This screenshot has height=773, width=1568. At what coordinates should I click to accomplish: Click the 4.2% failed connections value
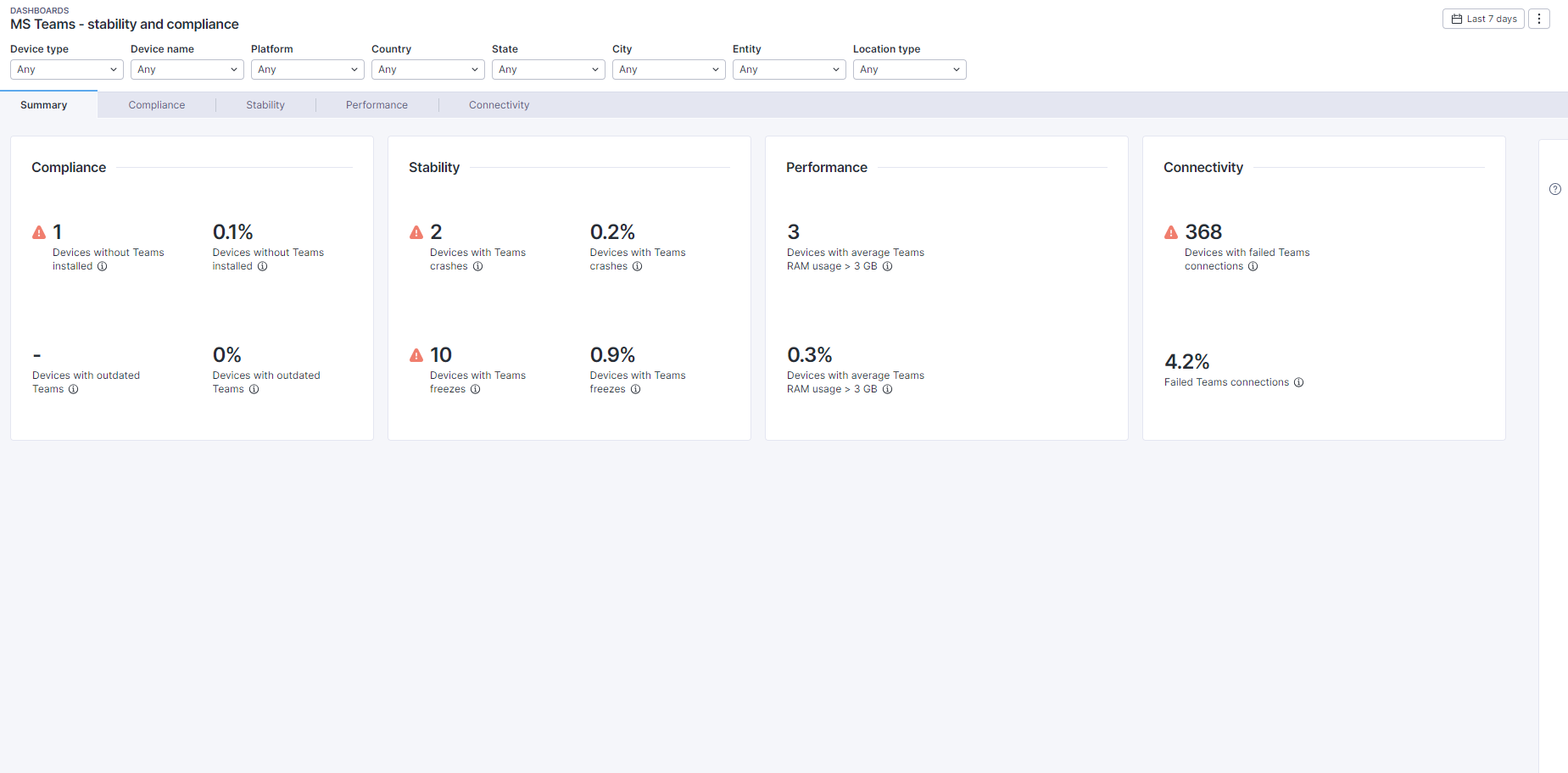(1187, 362)
